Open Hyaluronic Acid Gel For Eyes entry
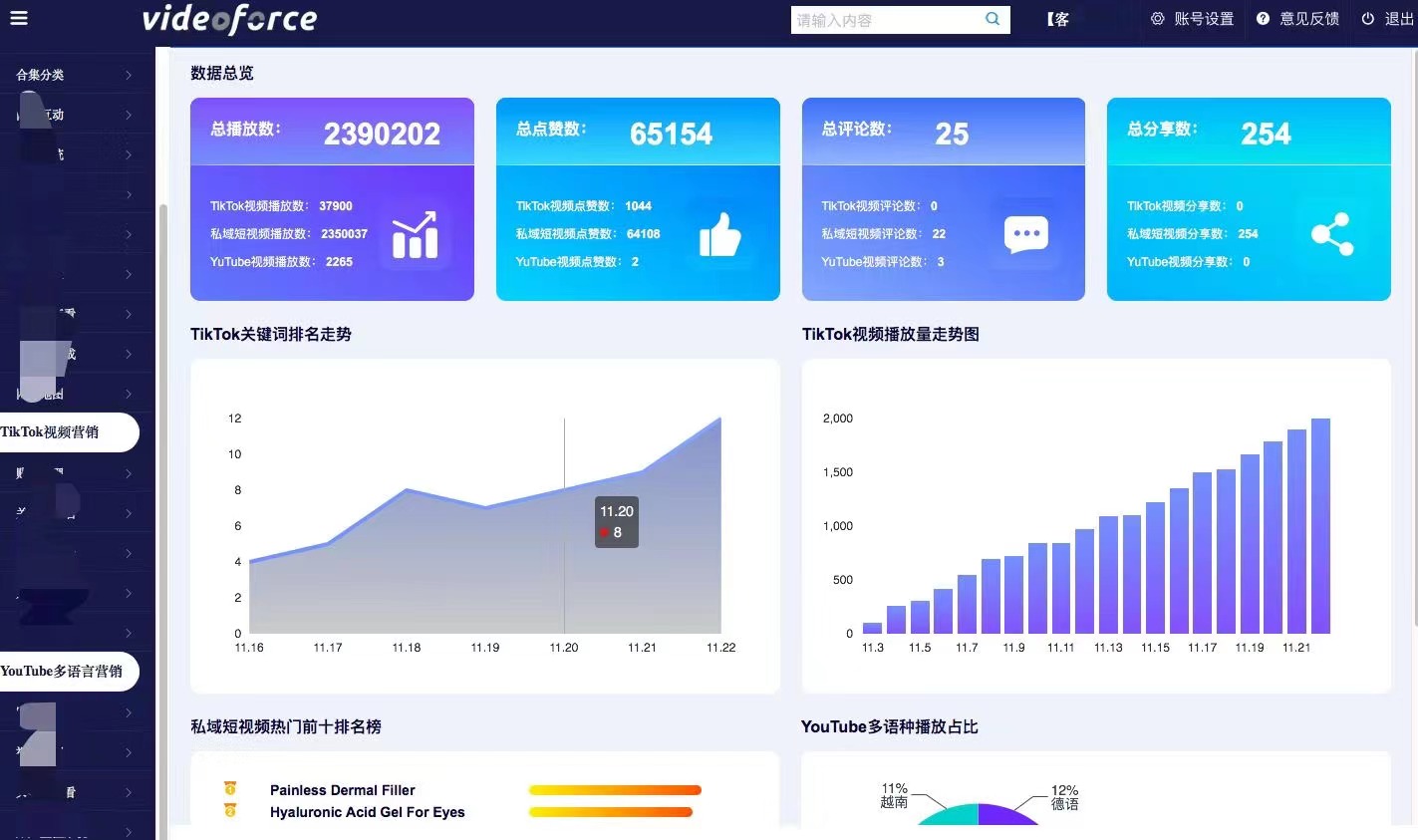This screenshot has height=840, width=1418. pyautogui.click(x=368, y=812)
